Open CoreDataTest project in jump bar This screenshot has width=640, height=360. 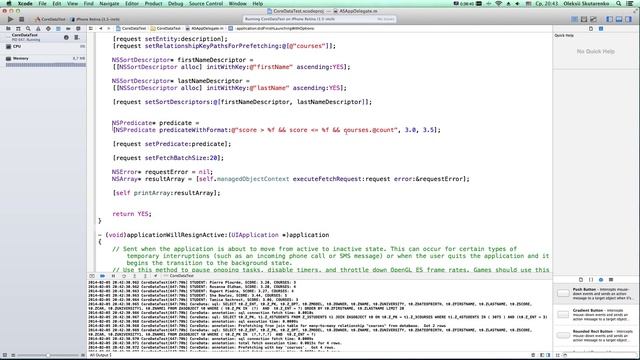click(x=131, y=29)
